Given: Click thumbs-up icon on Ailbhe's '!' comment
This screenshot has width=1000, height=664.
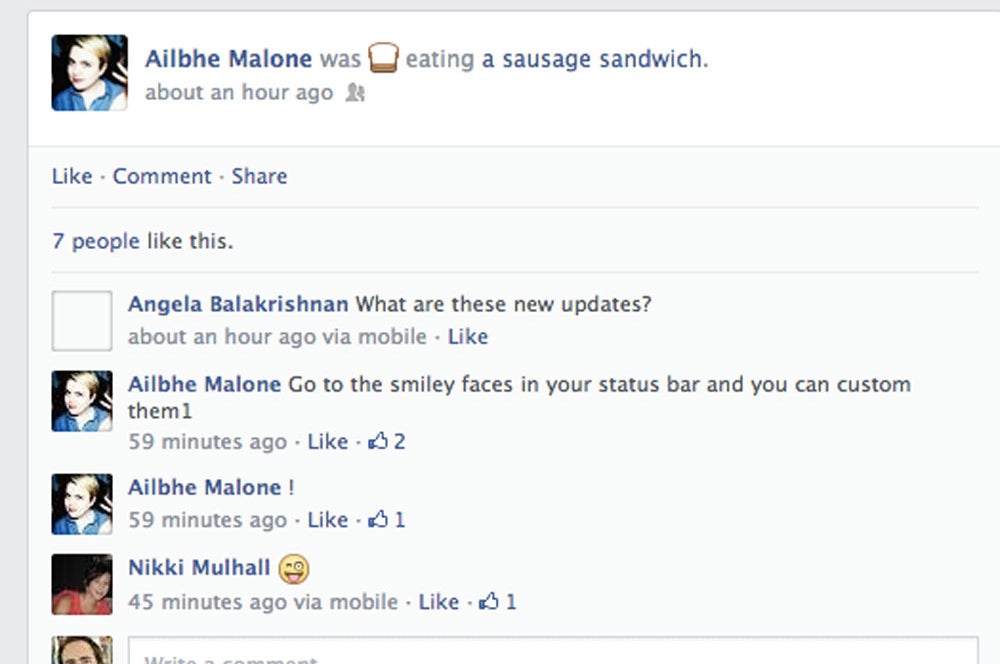Looking at the screenshot, I should point(377,520).
